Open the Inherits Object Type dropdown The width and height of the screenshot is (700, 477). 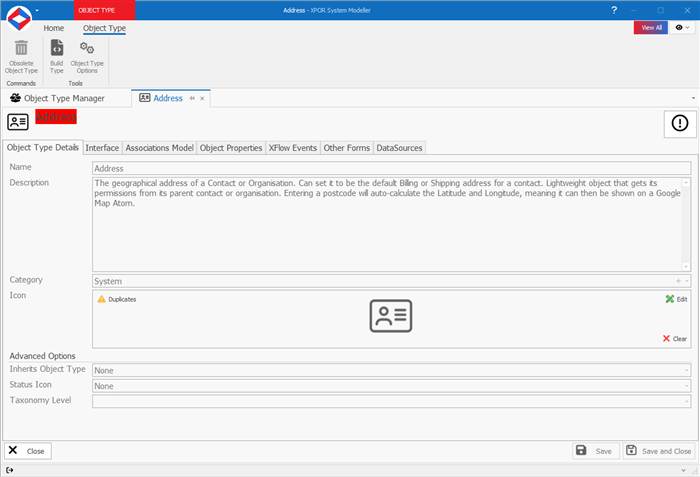coord(687,370)
